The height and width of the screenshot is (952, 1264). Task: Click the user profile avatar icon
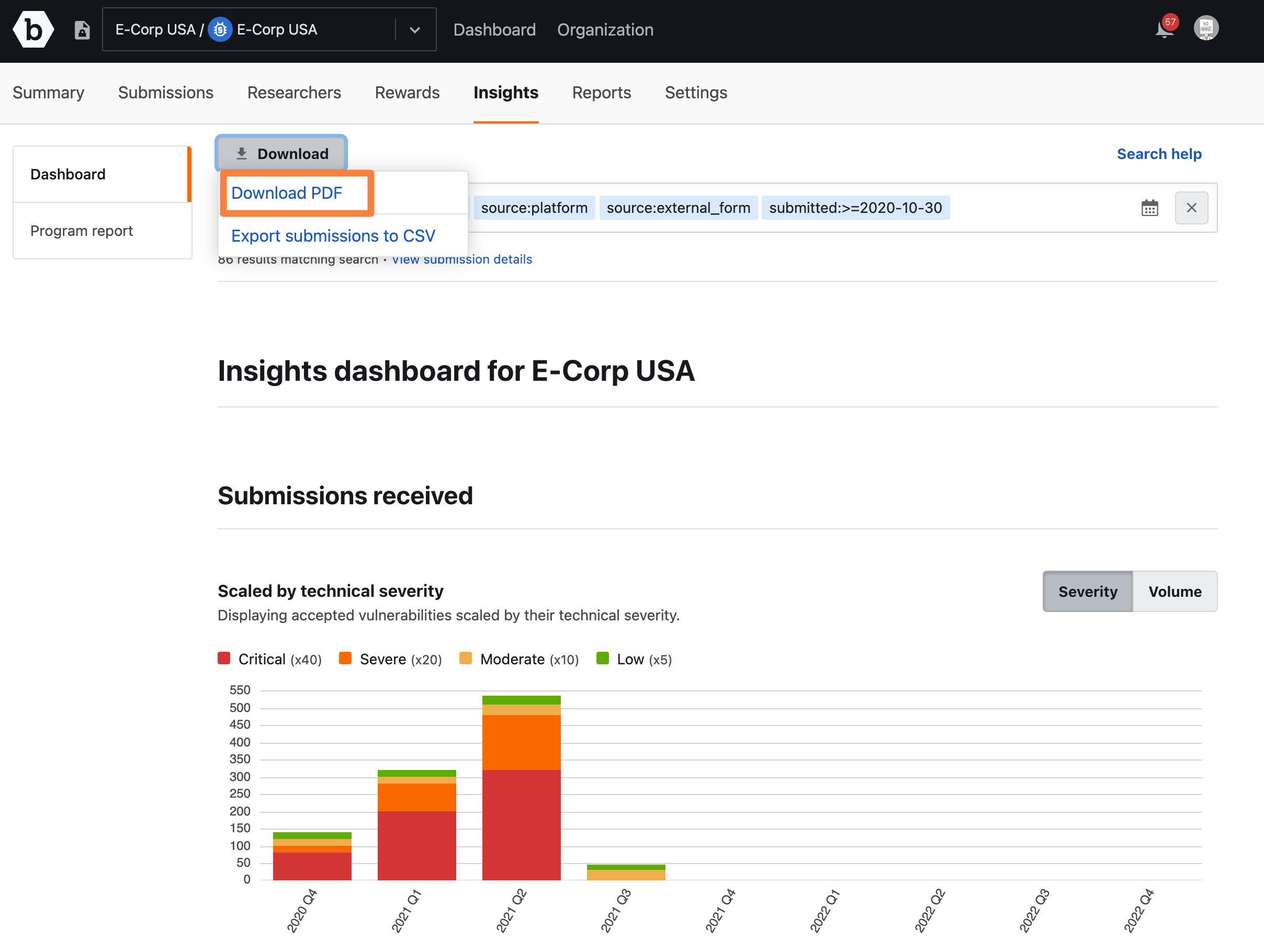pos(1206,28)
